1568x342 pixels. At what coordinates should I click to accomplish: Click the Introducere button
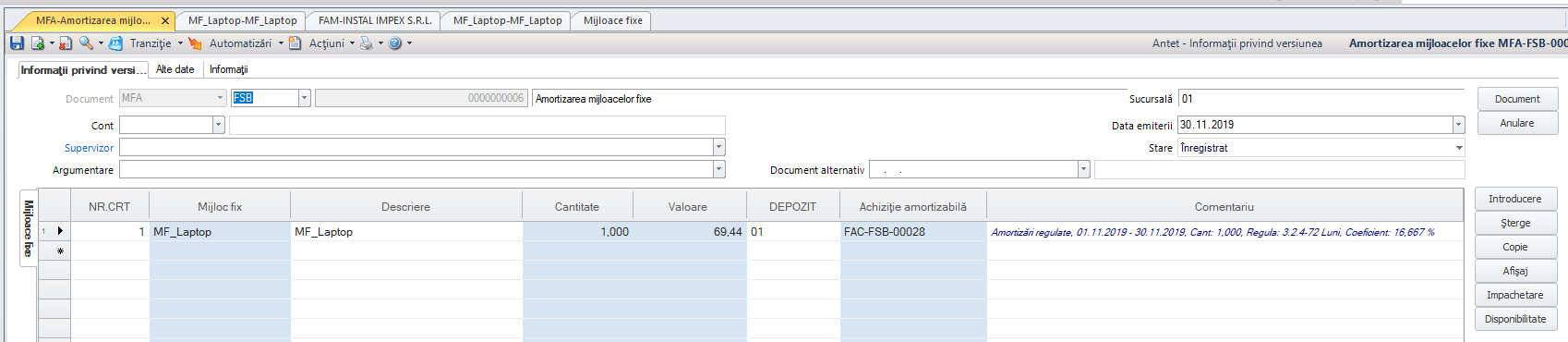(1515, 199)
